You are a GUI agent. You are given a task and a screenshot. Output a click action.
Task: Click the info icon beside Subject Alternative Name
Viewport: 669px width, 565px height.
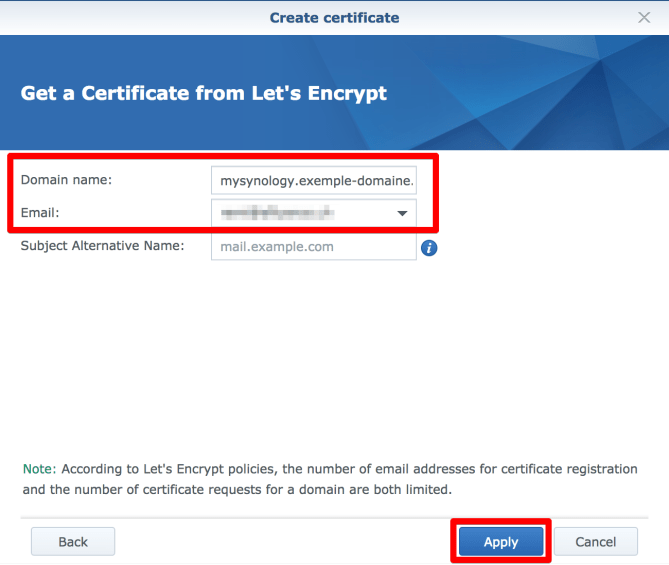[x=429, y=247]
